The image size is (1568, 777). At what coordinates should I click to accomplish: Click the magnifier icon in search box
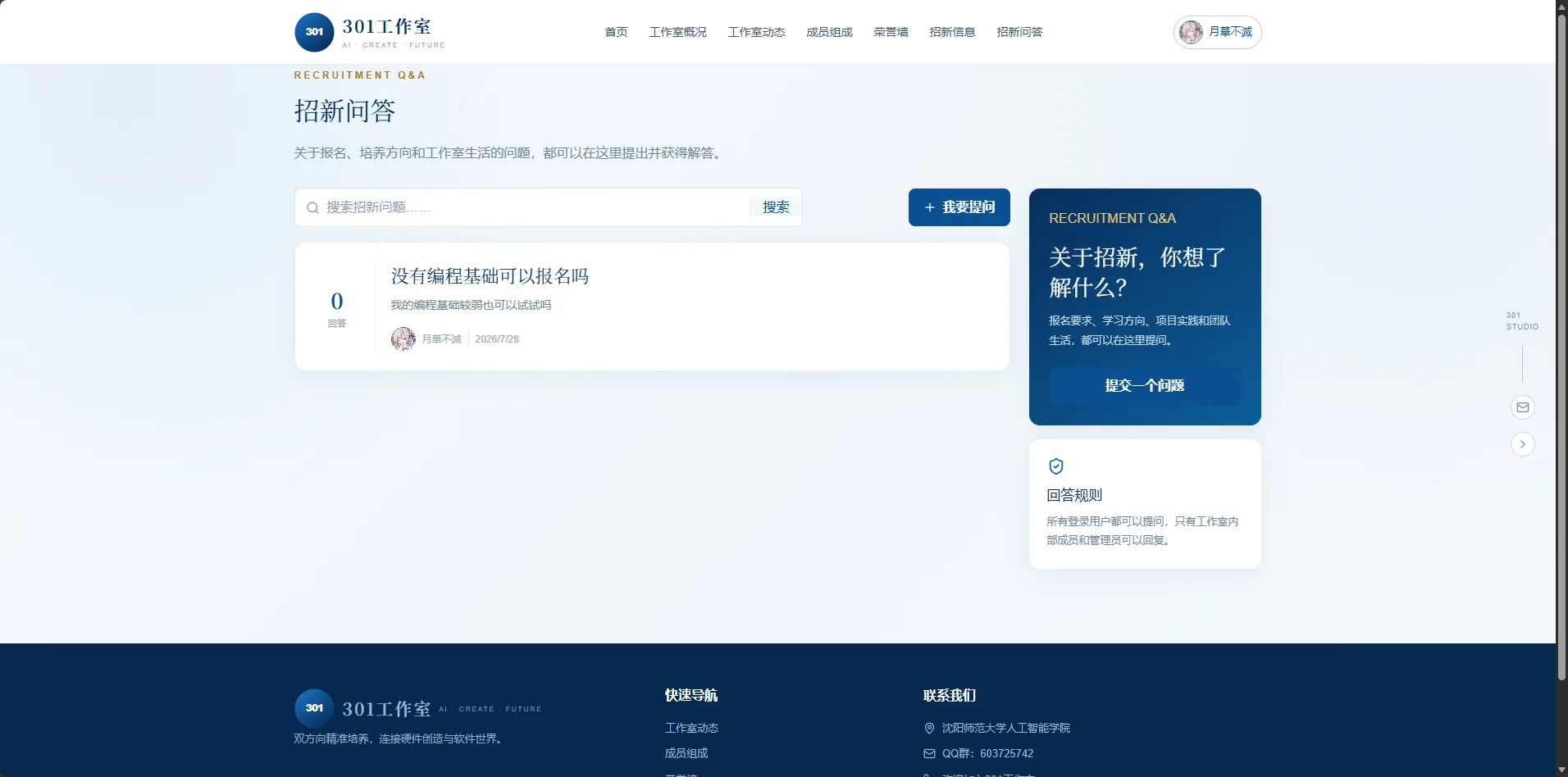(x=312, y=208)
